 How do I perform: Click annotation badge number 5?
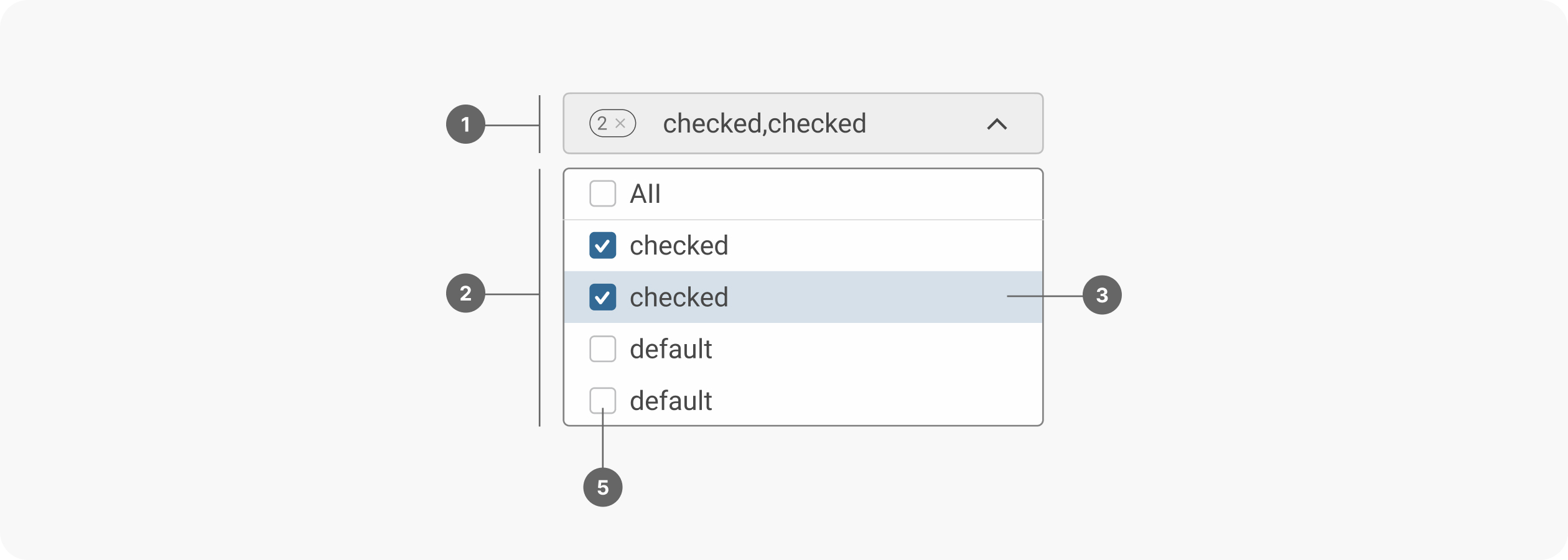click(602, 487)
